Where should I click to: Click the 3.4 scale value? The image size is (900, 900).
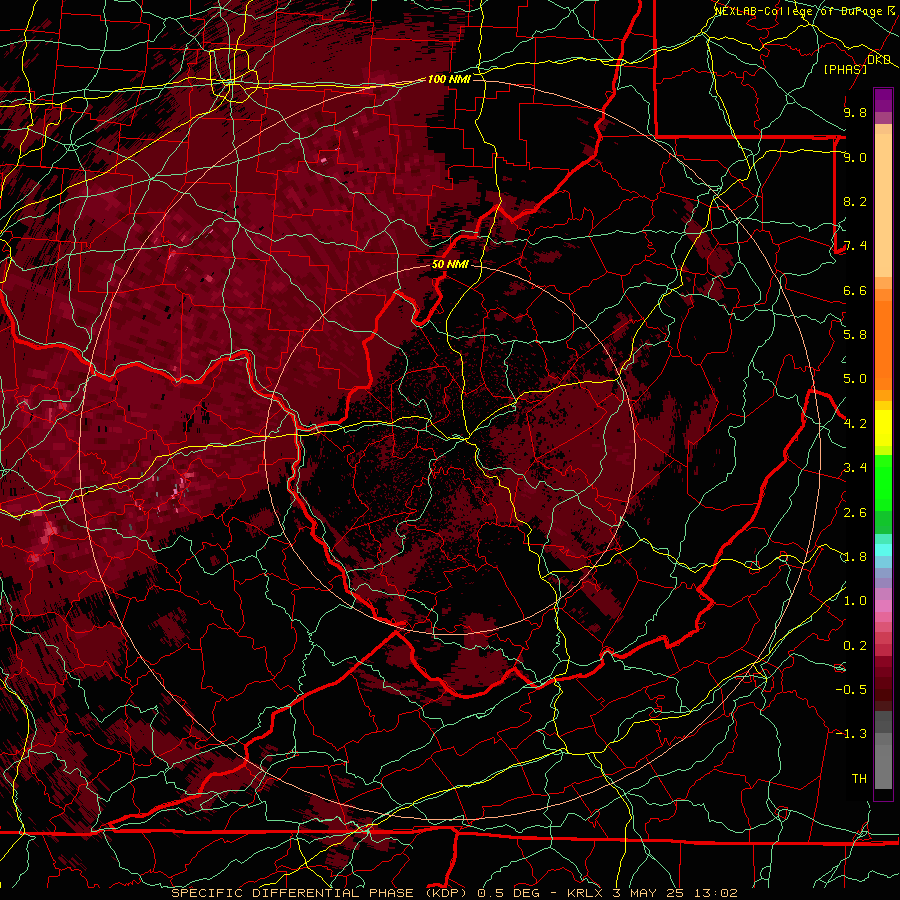coord(855,468)
